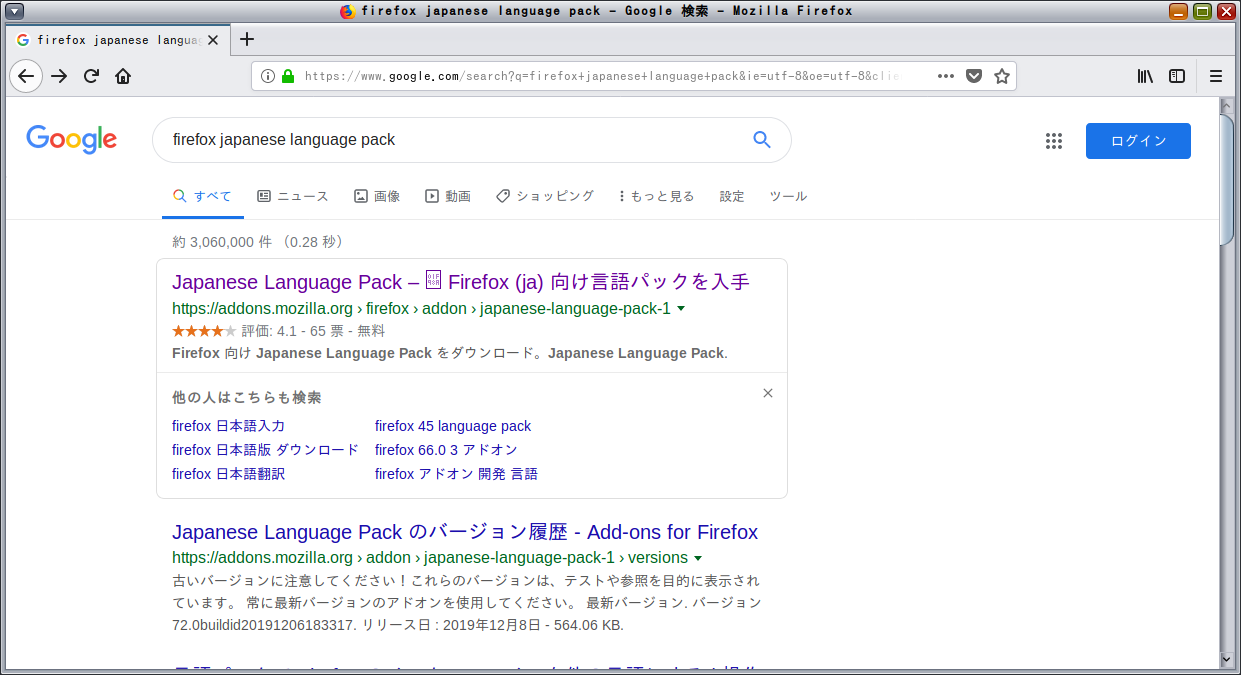Open ツール search tools
This screenshot has width=1241, height=675.
788,196
